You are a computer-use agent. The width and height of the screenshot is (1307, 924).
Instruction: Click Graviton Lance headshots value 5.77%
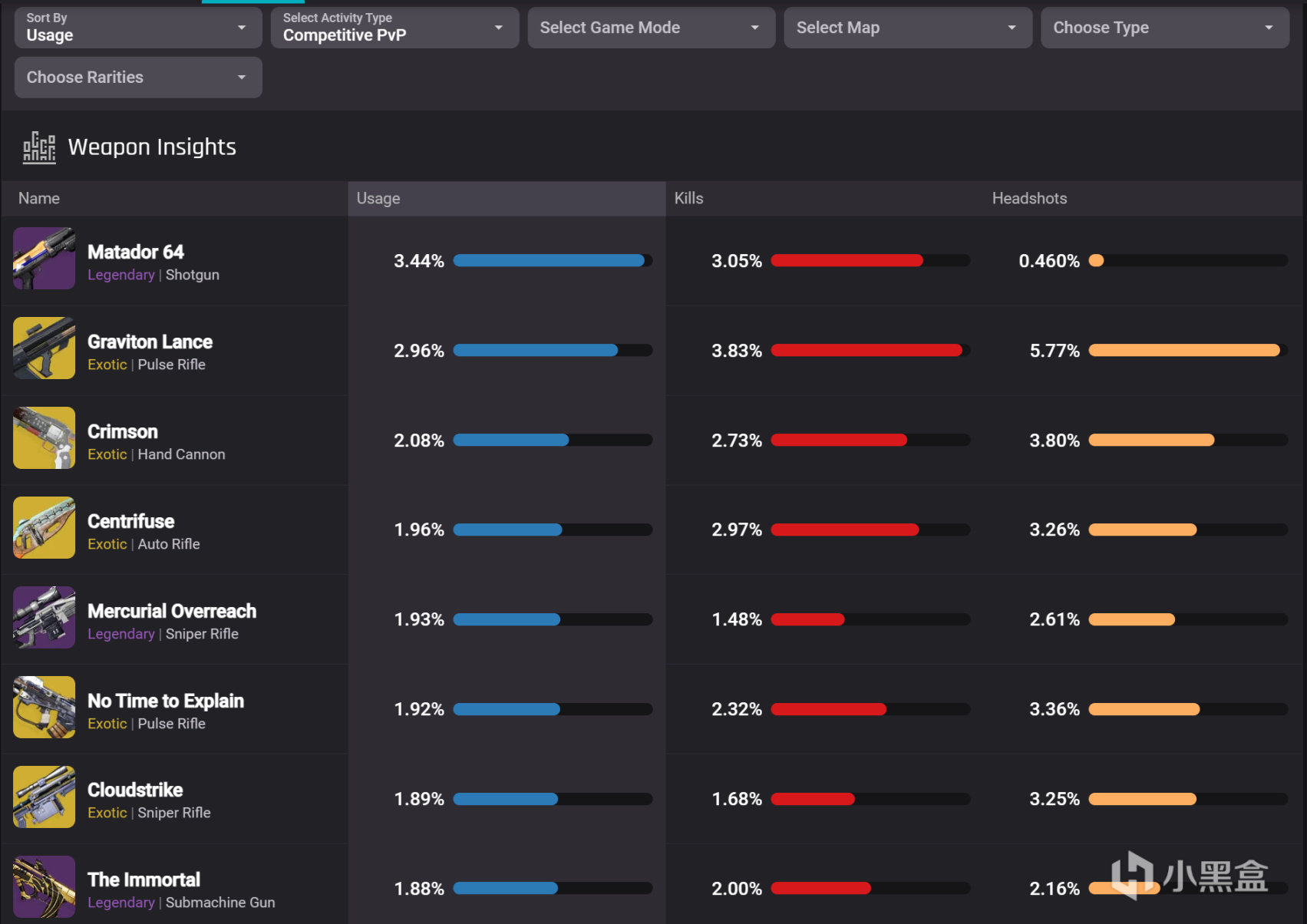1055,351
